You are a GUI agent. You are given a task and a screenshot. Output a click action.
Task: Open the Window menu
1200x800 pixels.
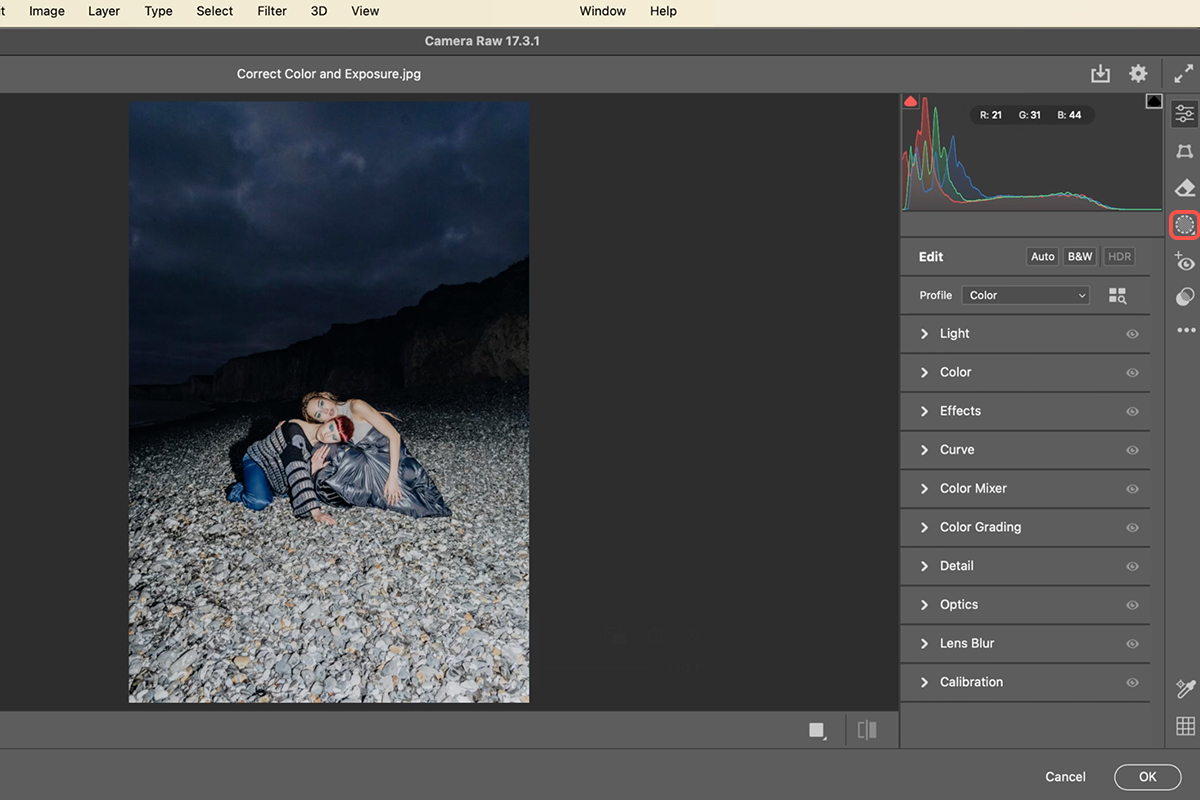point(603,11)
